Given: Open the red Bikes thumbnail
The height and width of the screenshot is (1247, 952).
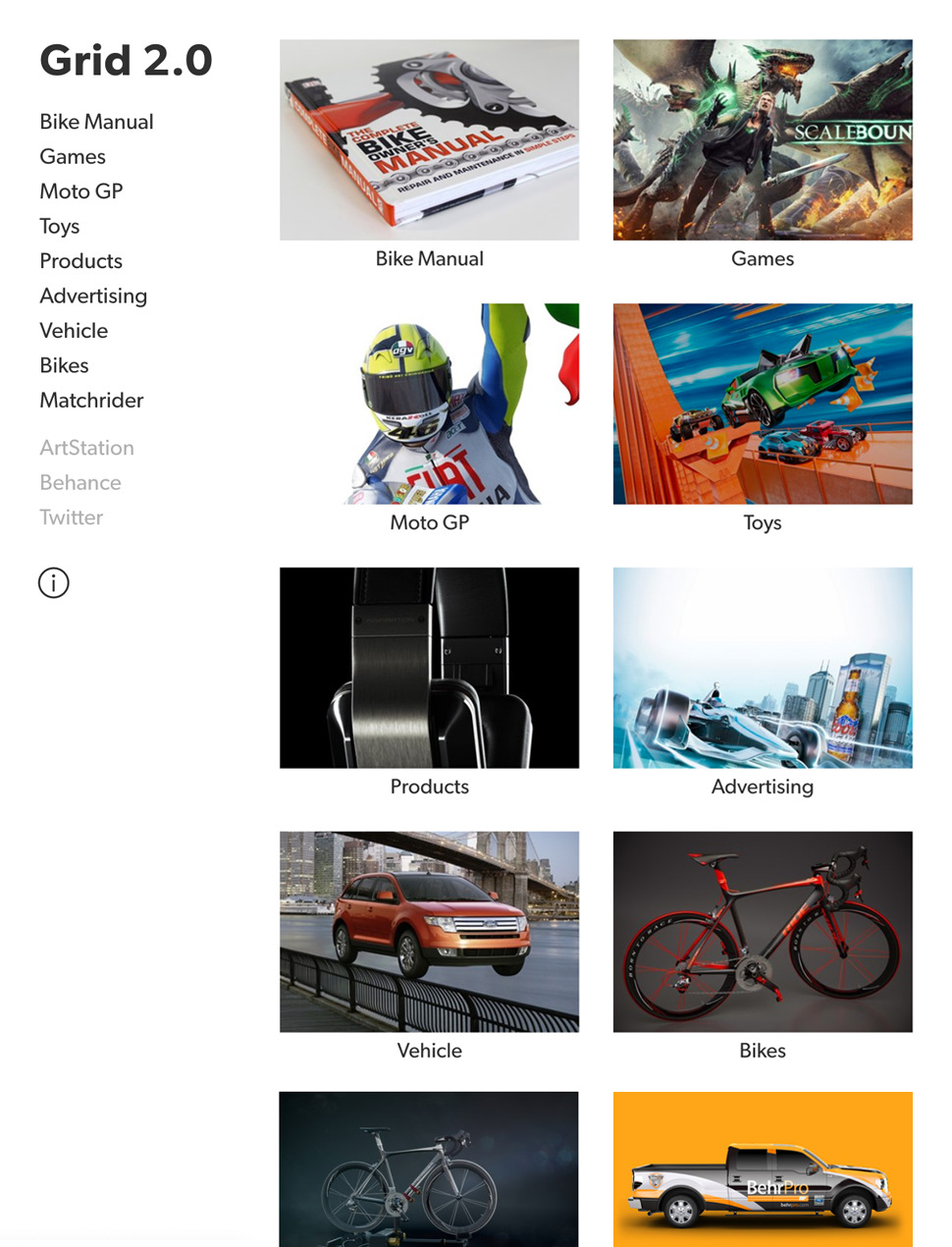Looking at the screenshot, I should 763,932.
